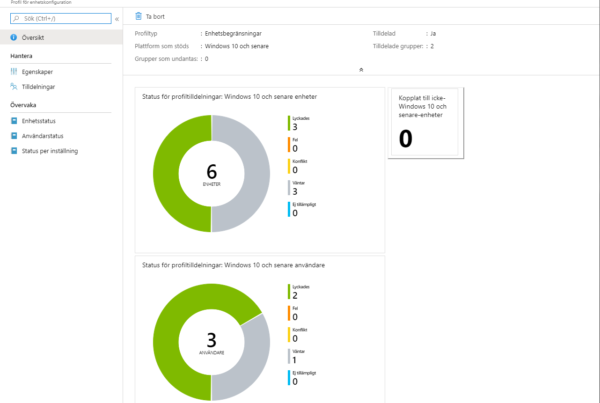
Task: Click the Användarstatus icon in sidebar
Action: pos(14,136)
